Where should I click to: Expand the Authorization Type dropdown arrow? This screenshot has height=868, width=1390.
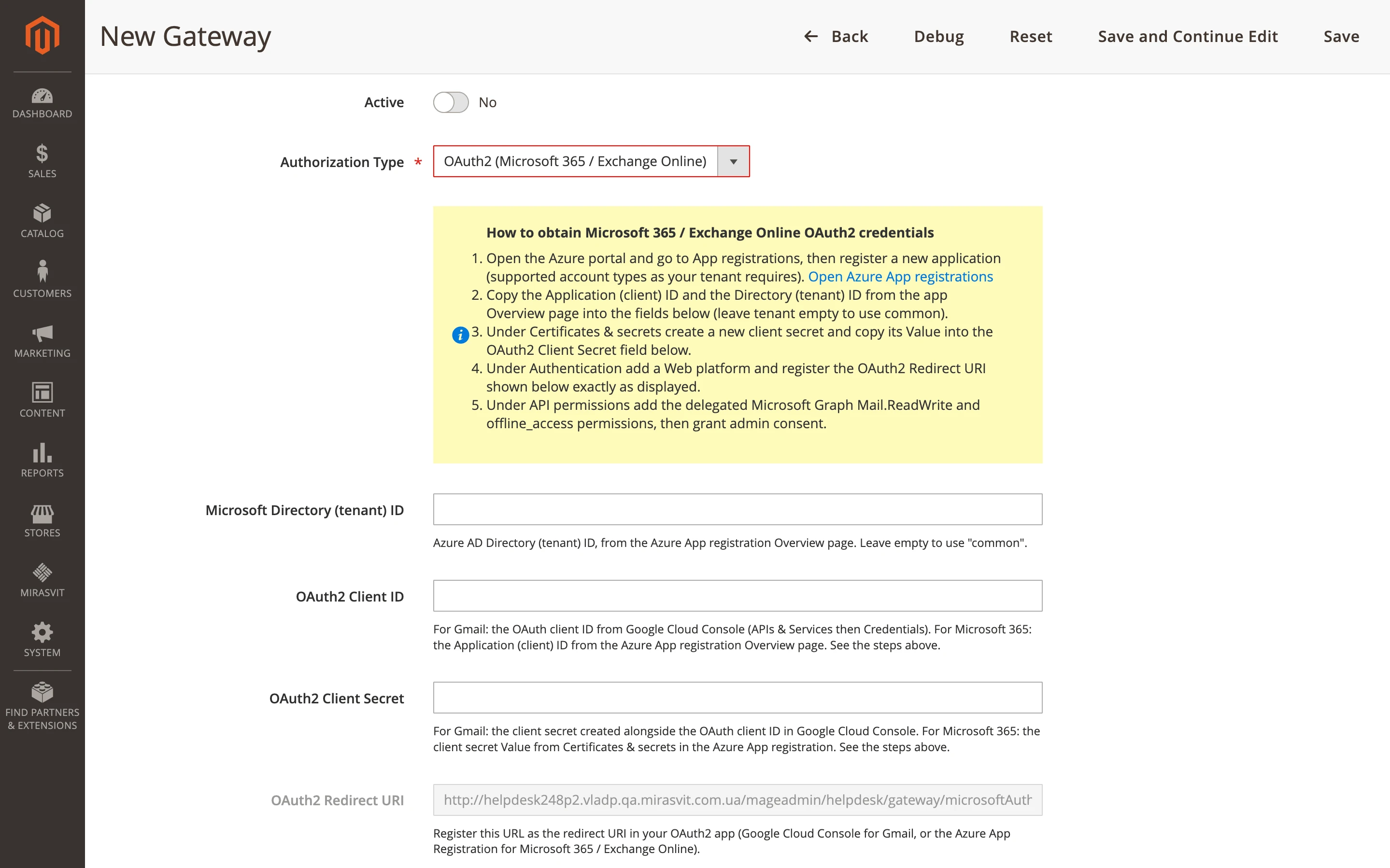(x=733, y=161)
